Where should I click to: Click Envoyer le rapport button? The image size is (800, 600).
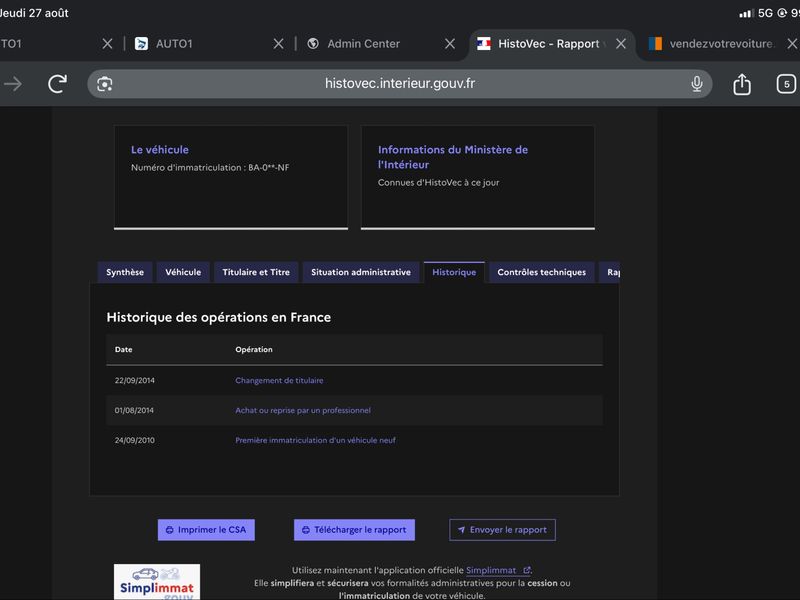[502, 530]
